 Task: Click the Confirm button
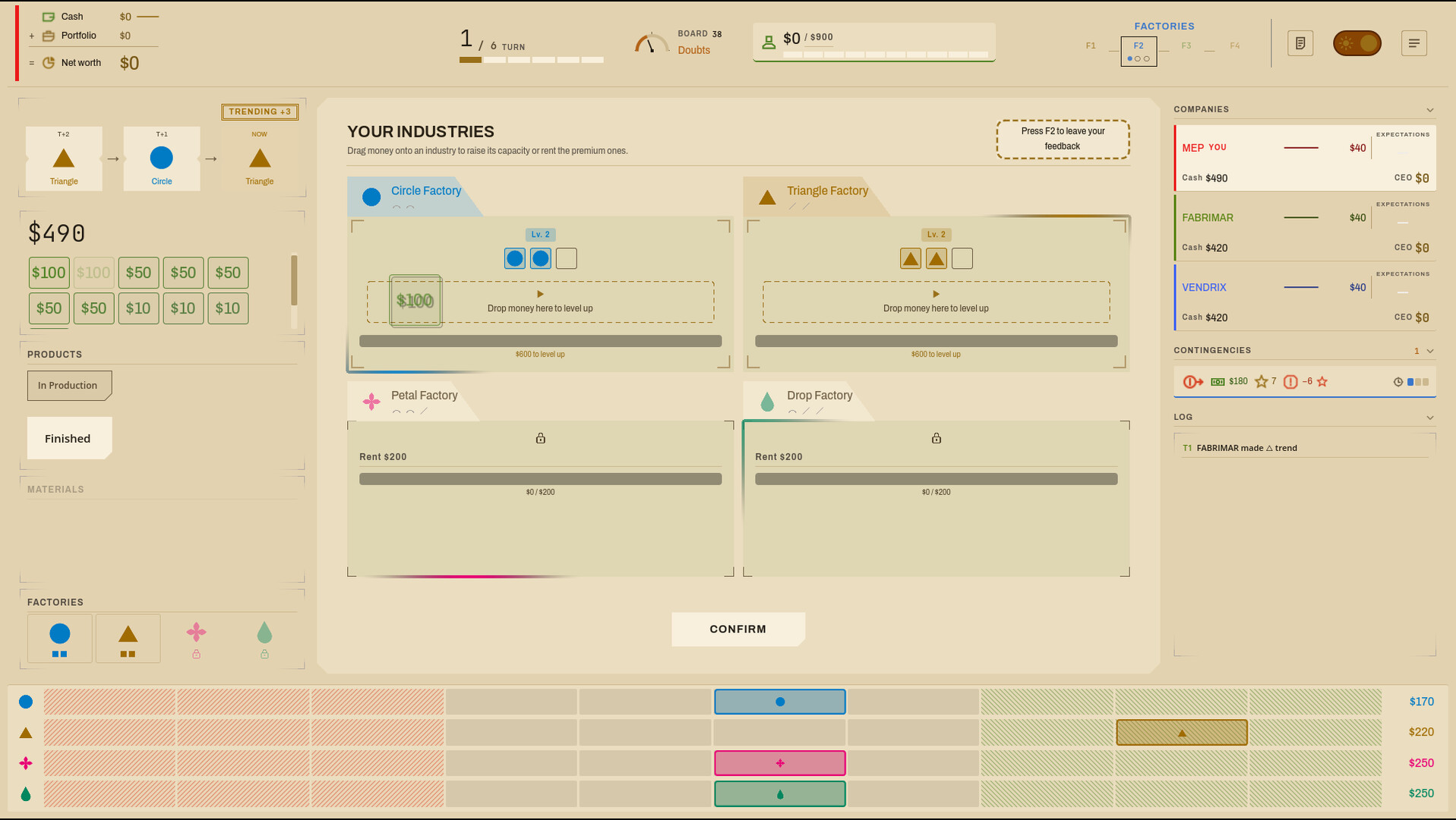pos(738,629)
